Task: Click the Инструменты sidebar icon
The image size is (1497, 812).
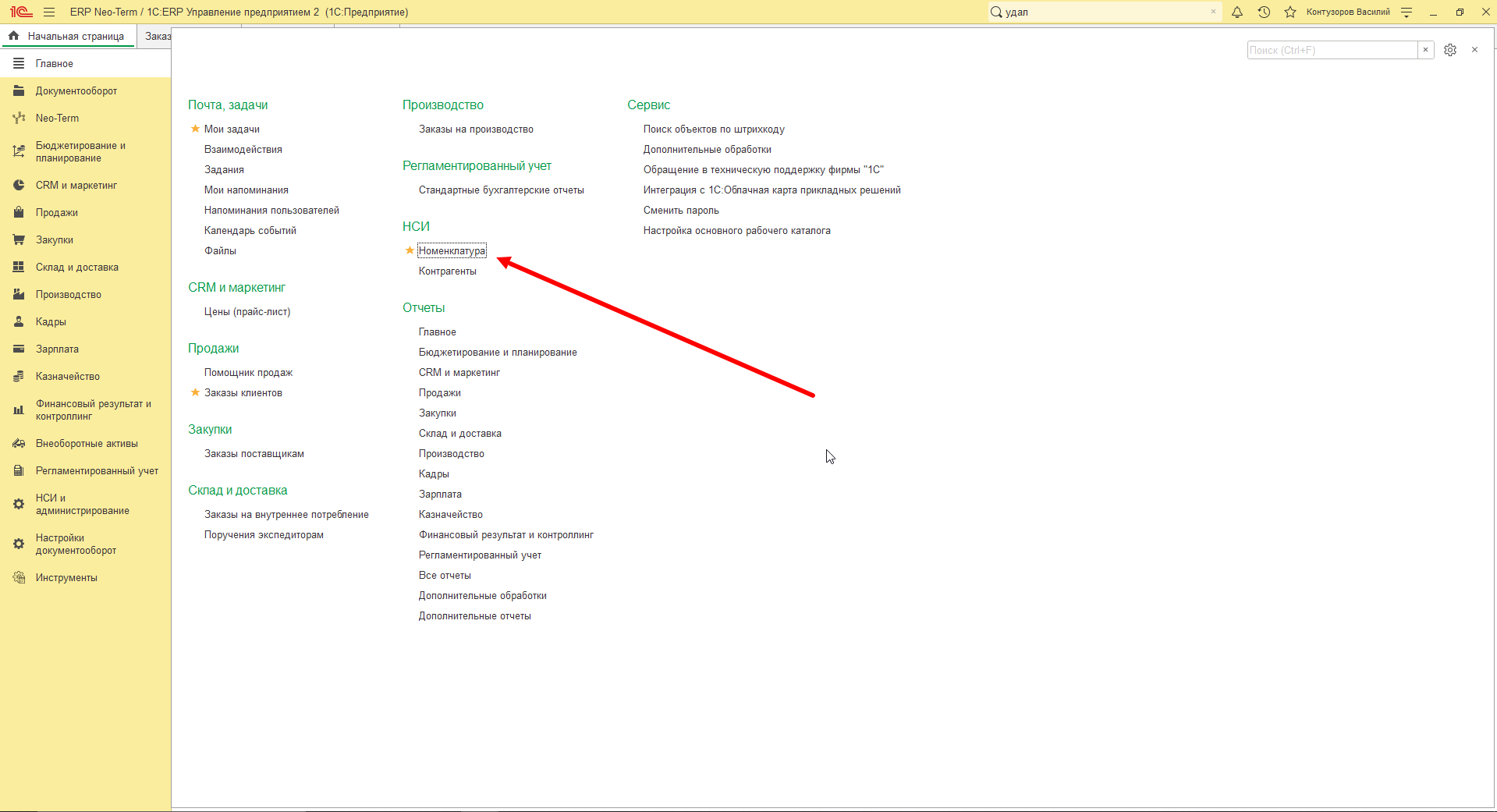Action: pyautogui.click(x=19, y=578)
